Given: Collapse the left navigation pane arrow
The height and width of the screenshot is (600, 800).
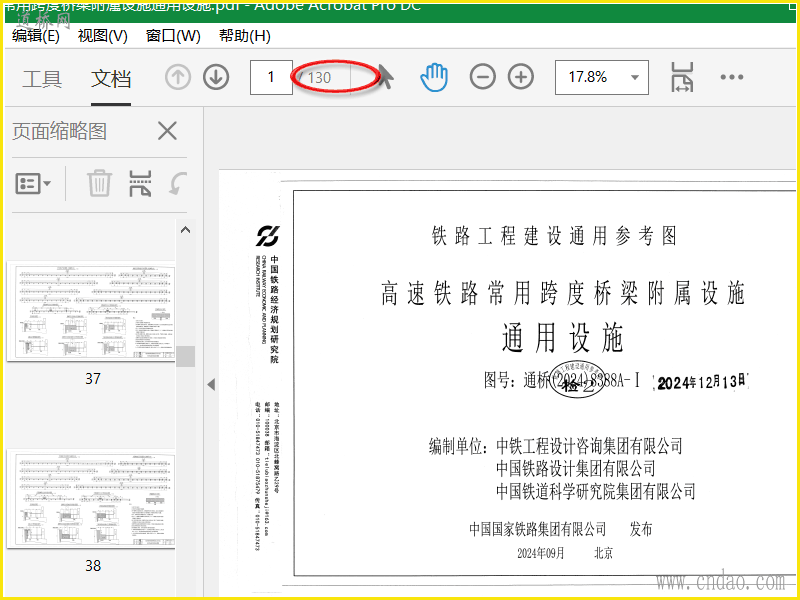Looking at the screenshot, I should [211, 385].
